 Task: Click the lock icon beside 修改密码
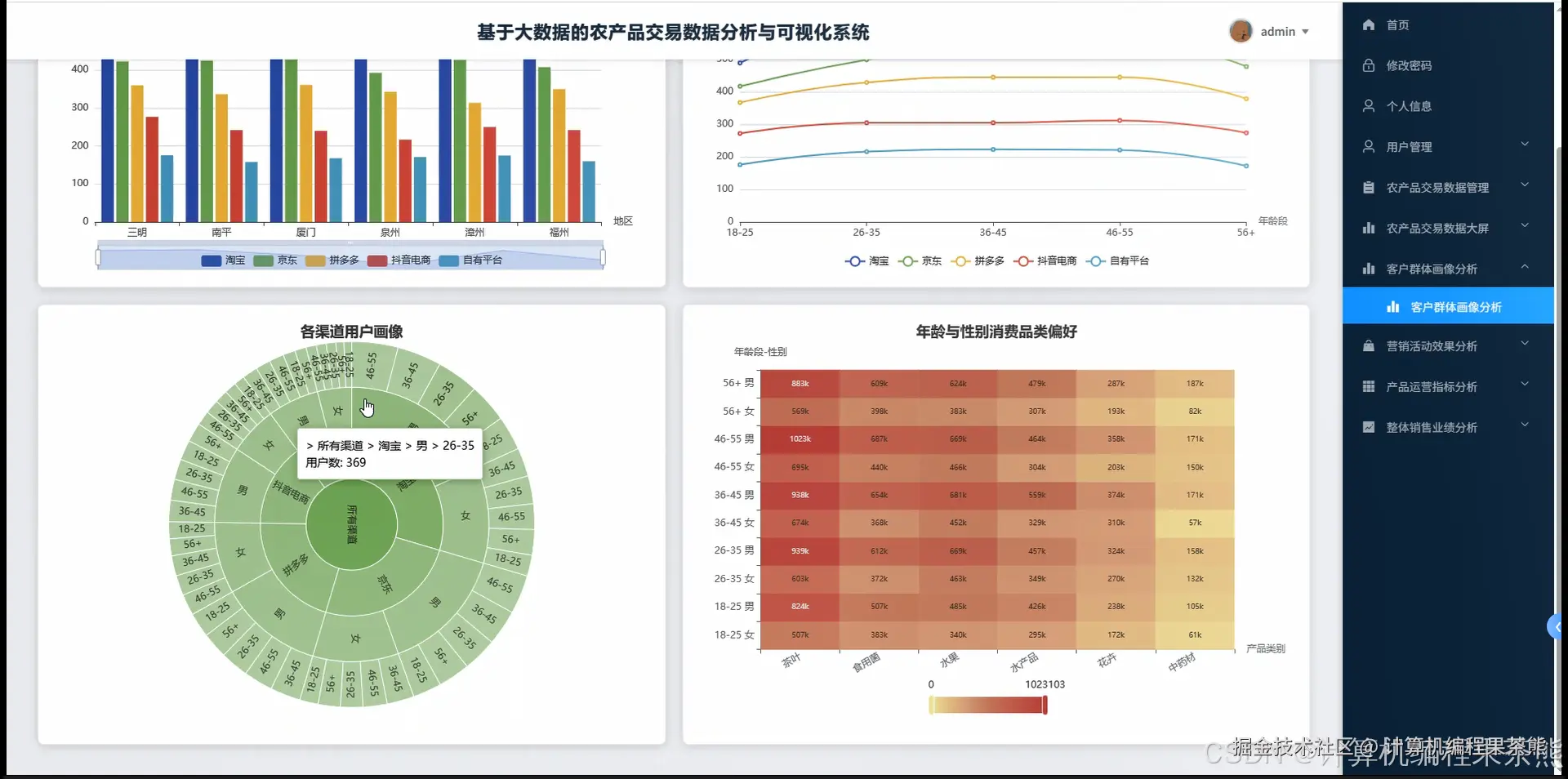coord(1369,65)
